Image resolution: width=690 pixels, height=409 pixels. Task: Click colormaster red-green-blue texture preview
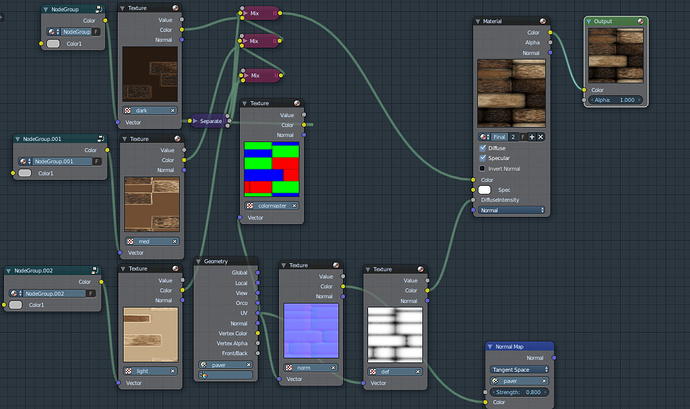tap(272, 169)
